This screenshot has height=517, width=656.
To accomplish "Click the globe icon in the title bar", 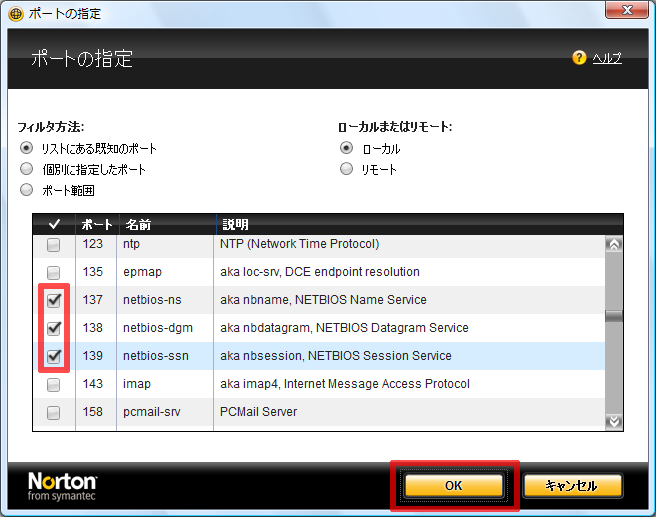I will (15, 14).
